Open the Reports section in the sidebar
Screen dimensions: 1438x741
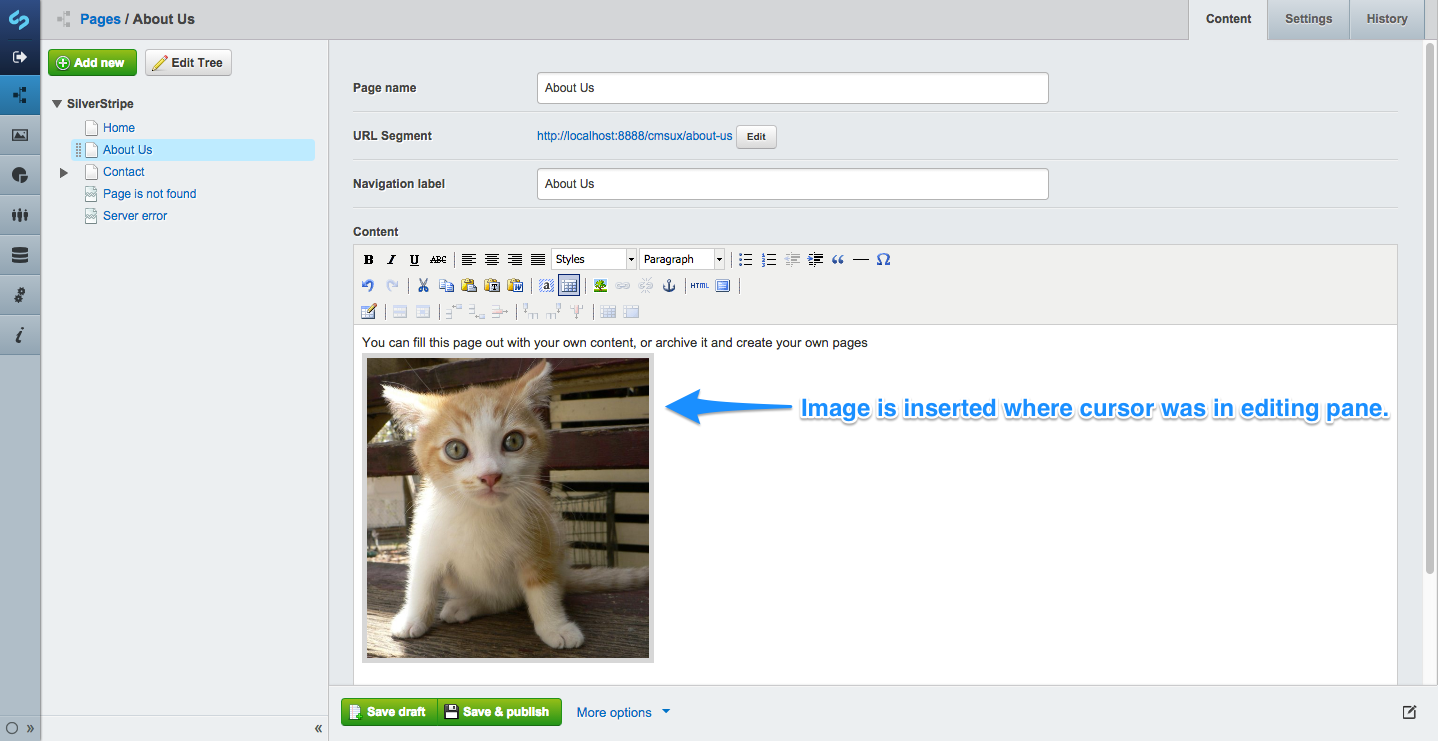coord(20,175)
